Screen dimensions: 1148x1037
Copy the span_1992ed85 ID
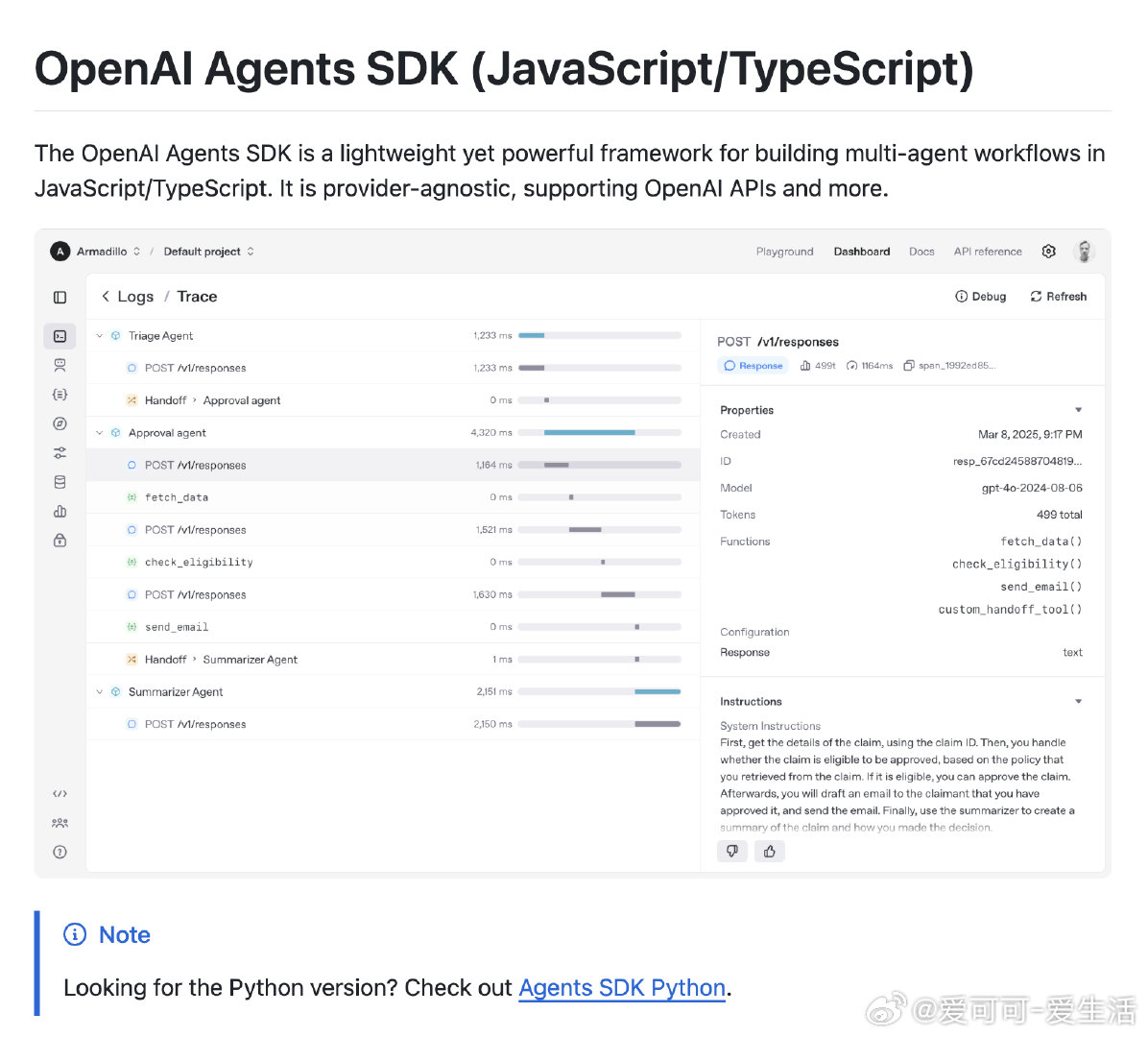click(x=909, y=366)
